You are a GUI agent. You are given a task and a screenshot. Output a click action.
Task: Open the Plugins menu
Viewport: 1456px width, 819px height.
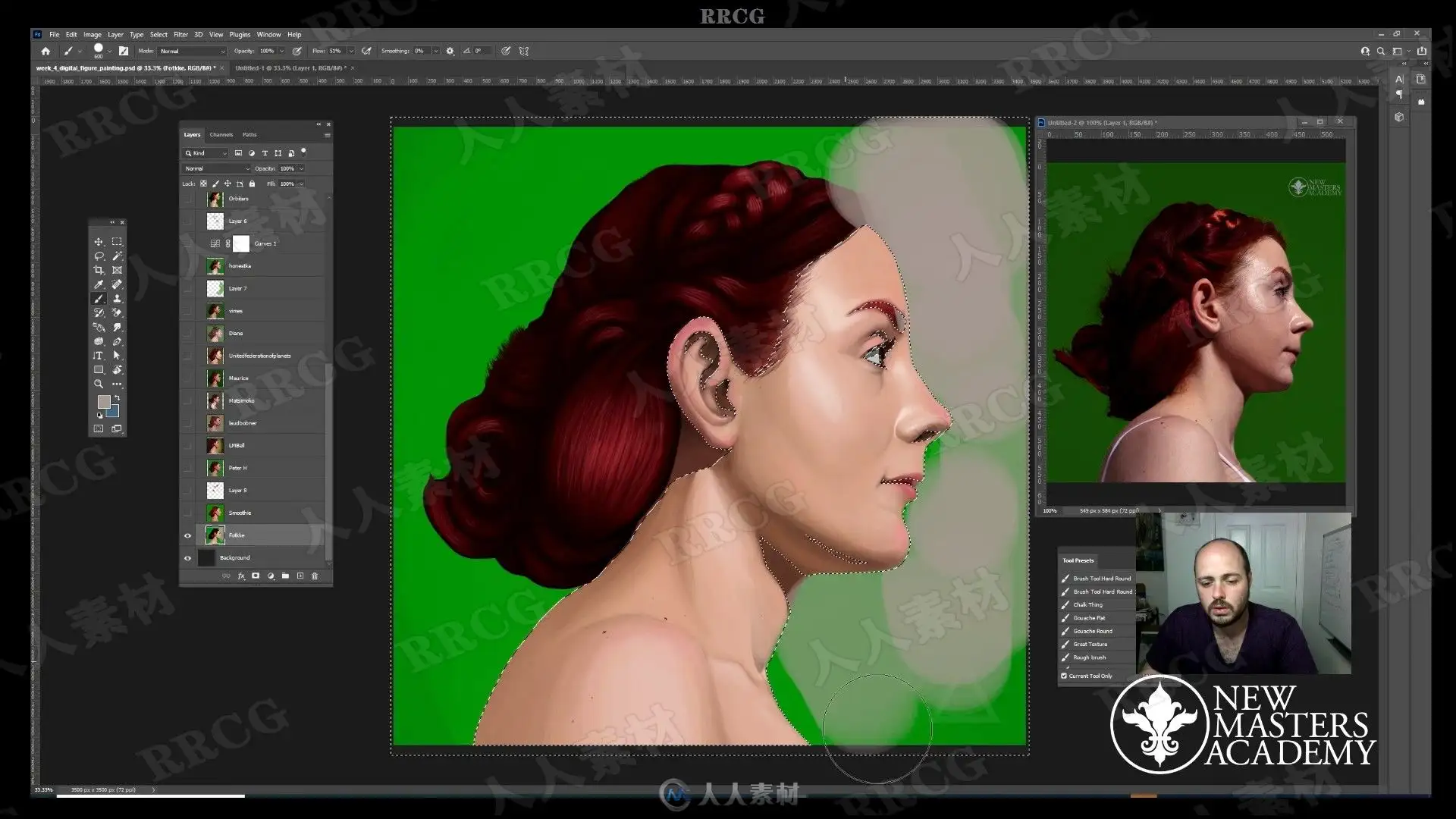(240, 34)
